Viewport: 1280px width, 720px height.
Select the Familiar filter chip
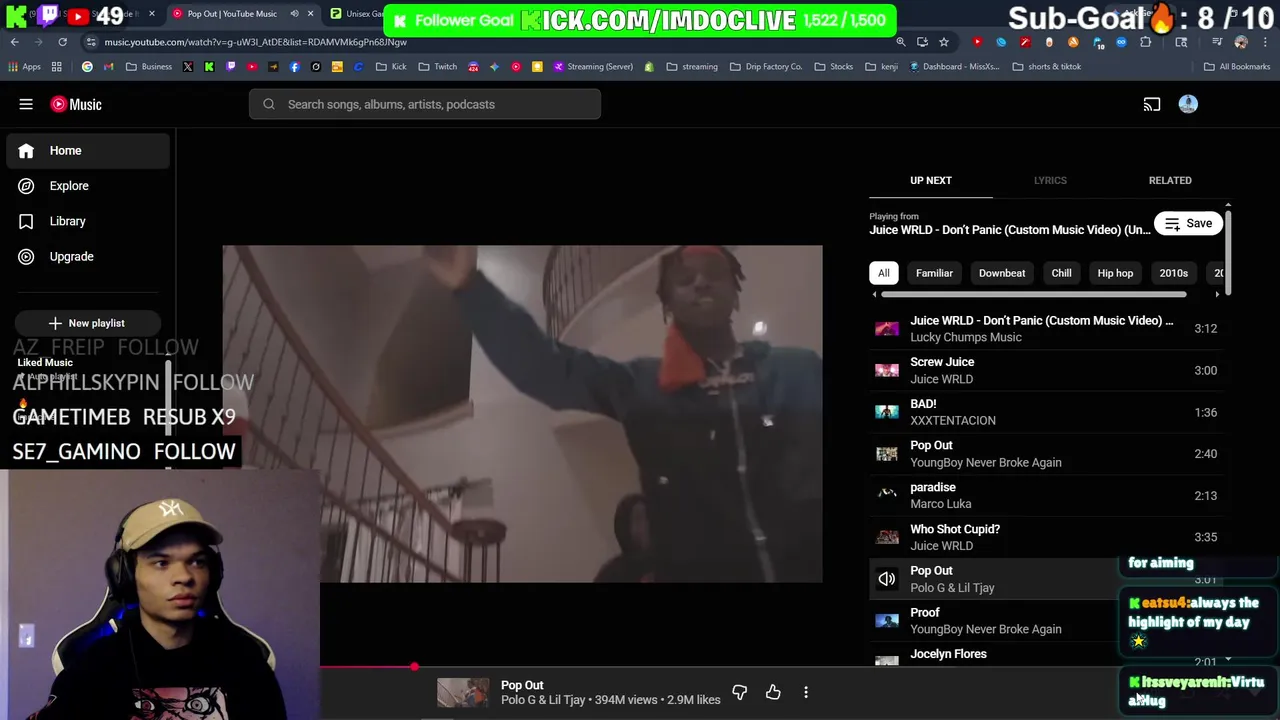(934, 273)
